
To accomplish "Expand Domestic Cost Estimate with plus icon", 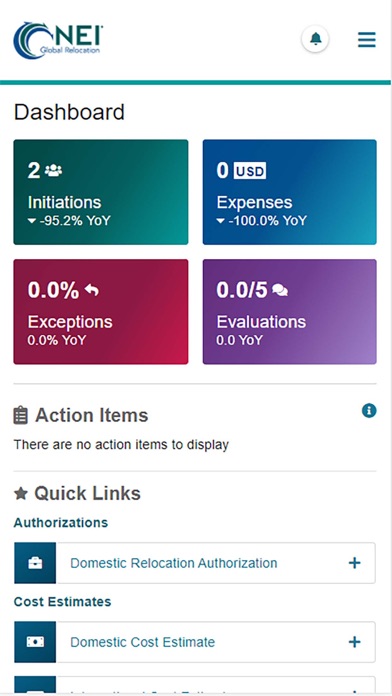I will pos(354,642).
